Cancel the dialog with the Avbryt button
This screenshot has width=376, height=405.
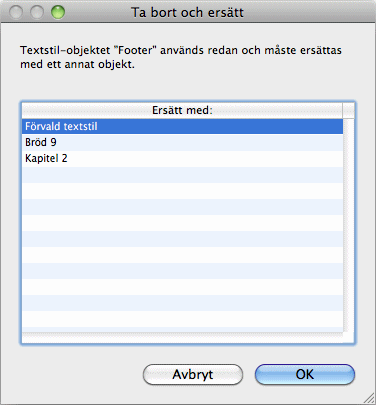tap(193, 374)
